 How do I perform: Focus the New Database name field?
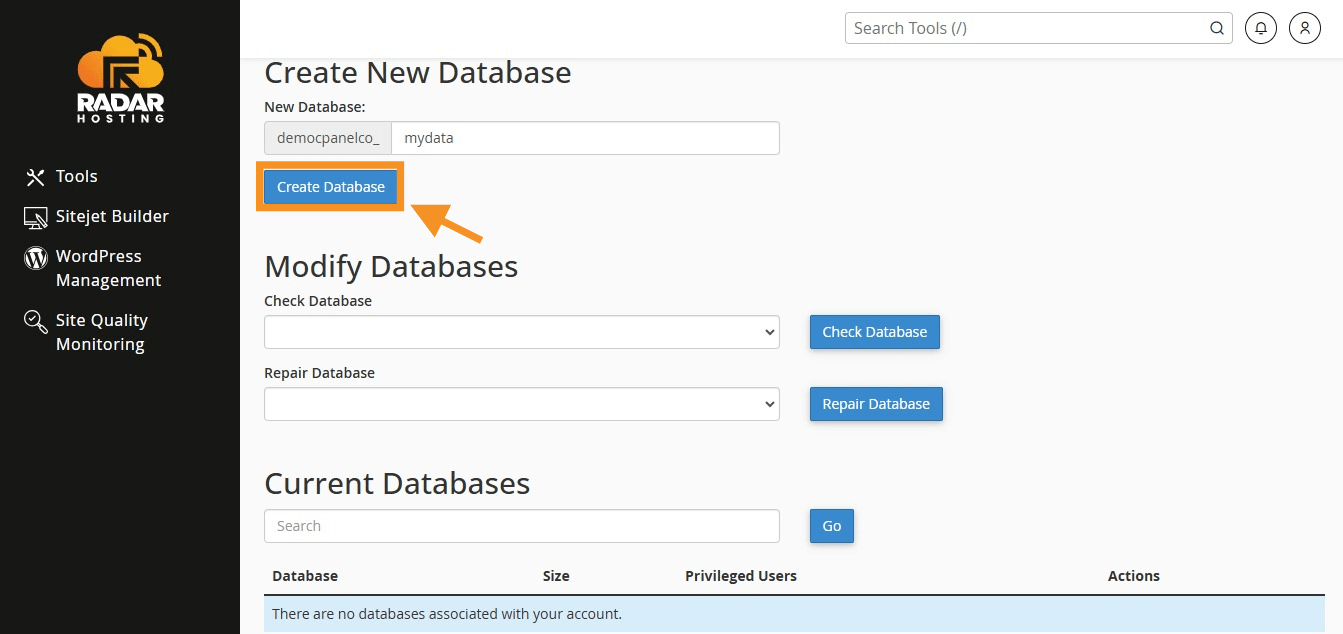(584, 138)
